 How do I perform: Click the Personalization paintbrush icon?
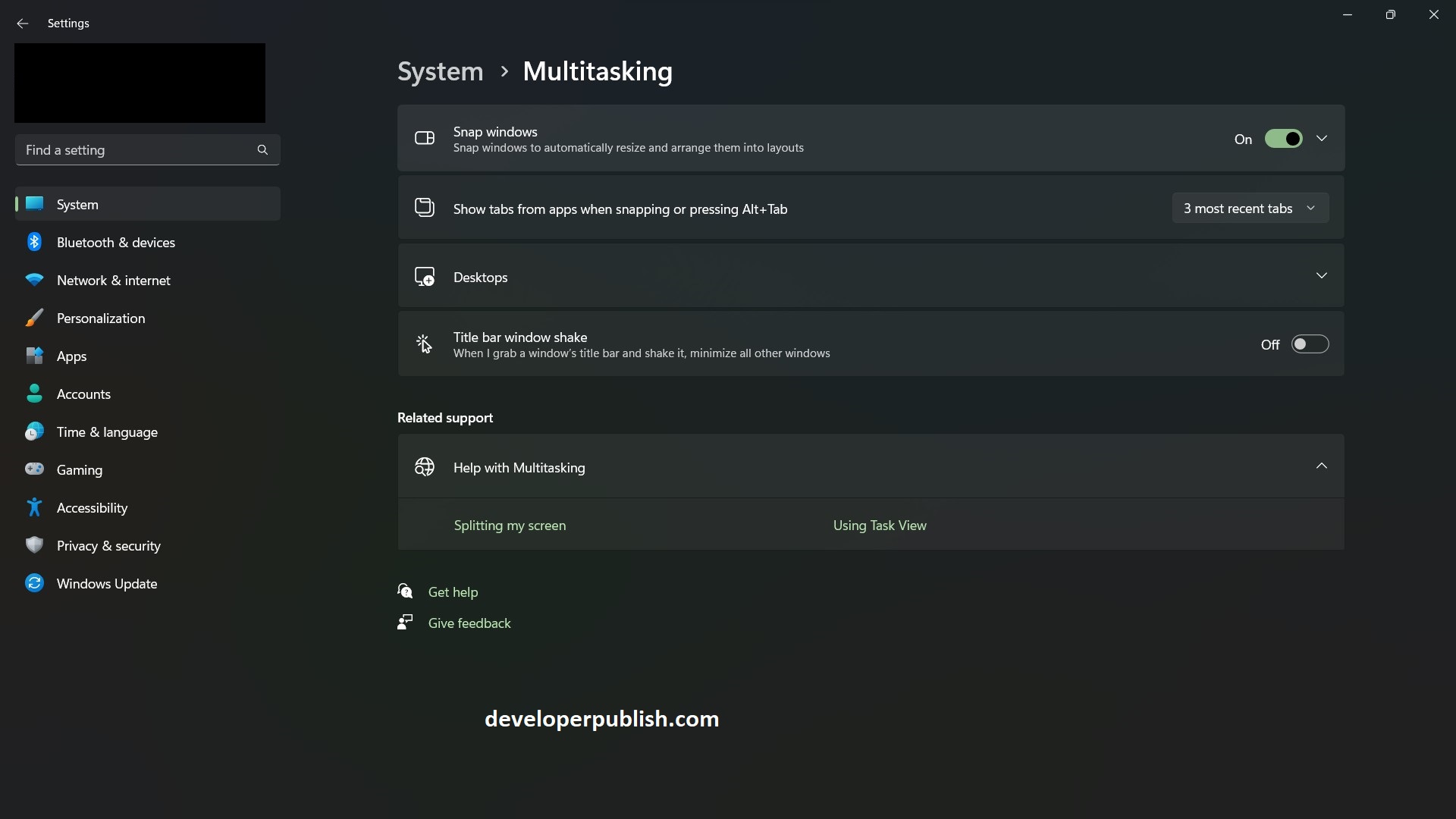click(34, 318)
